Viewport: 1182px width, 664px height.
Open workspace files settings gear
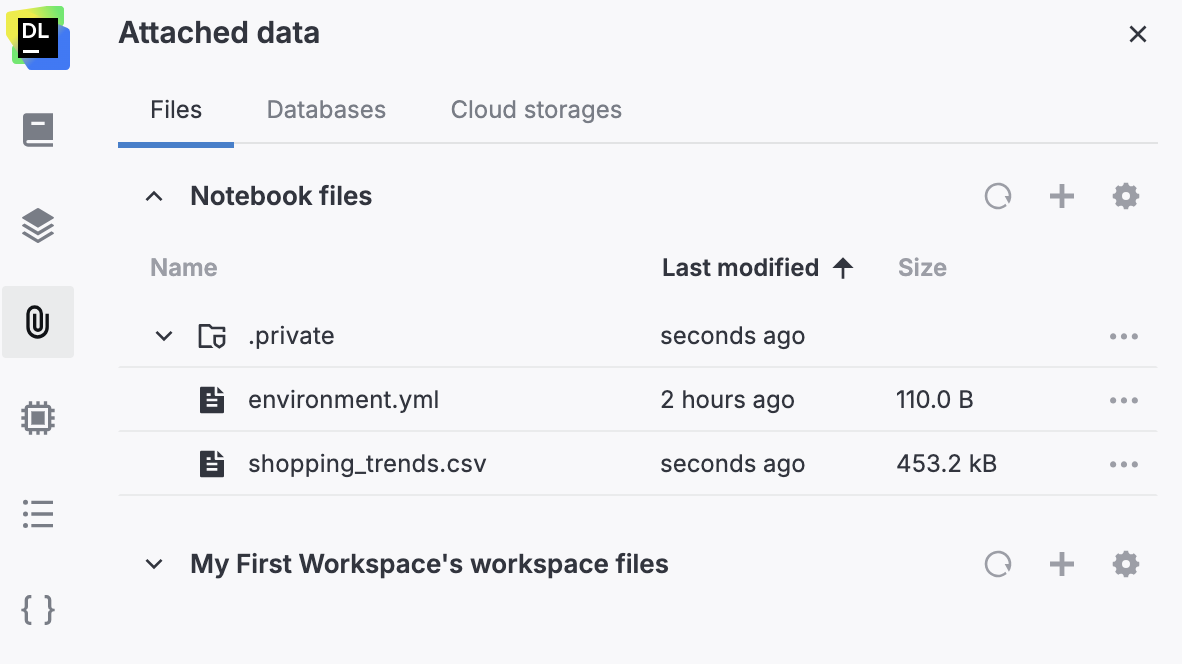pos(1125,563)
